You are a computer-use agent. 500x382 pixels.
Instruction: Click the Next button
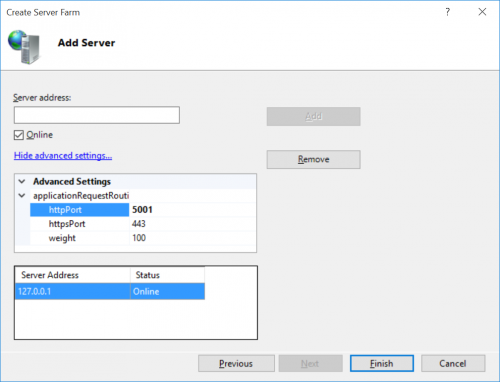pyautogui.click(x=310, y=363)
